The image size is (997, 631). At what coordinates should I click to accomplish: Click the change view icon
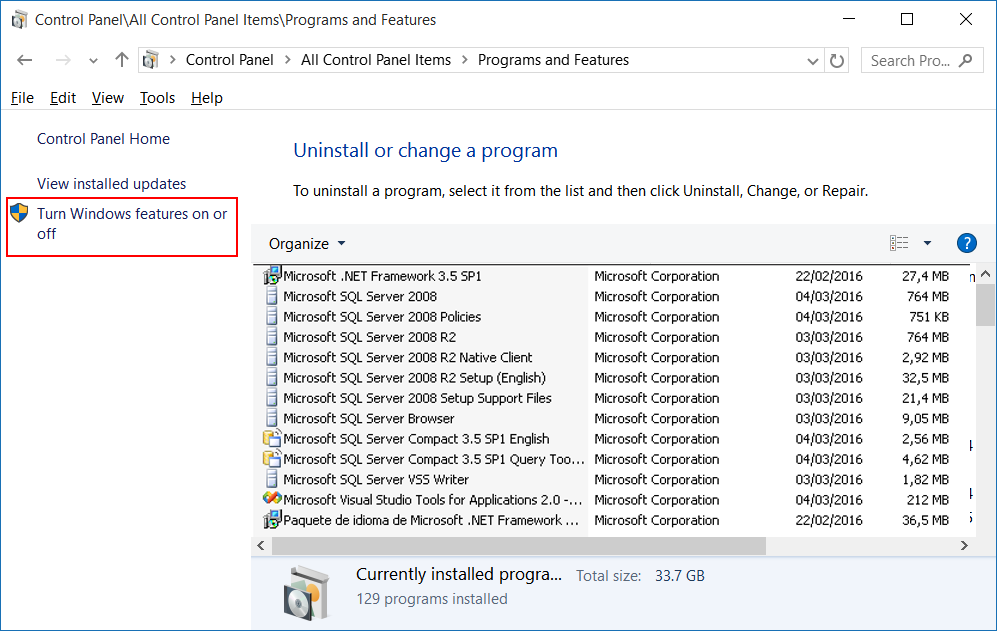pos(899,243)
